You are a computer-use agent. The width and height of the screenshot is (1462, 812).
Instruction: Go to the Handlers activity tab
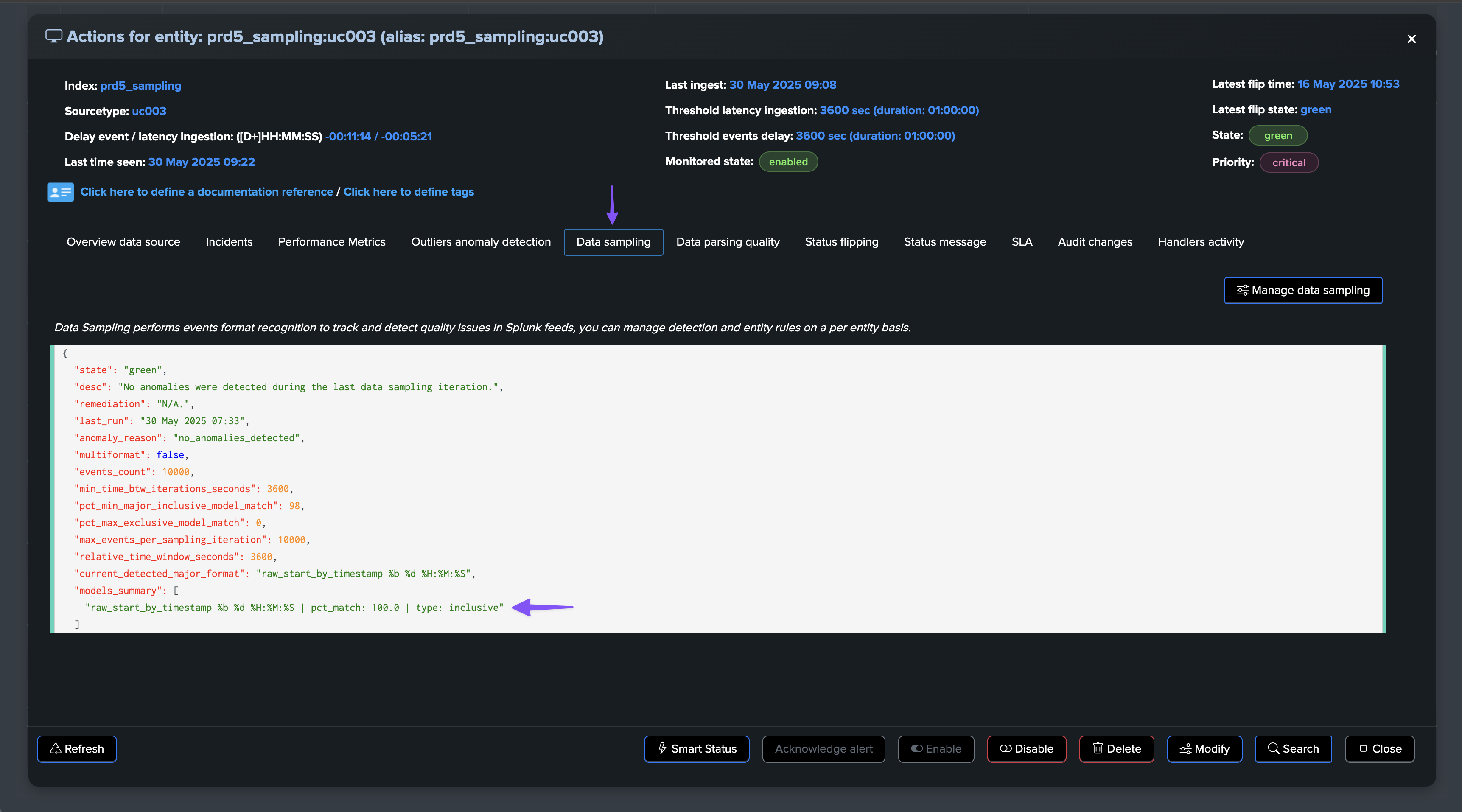tap(1200, 242)
